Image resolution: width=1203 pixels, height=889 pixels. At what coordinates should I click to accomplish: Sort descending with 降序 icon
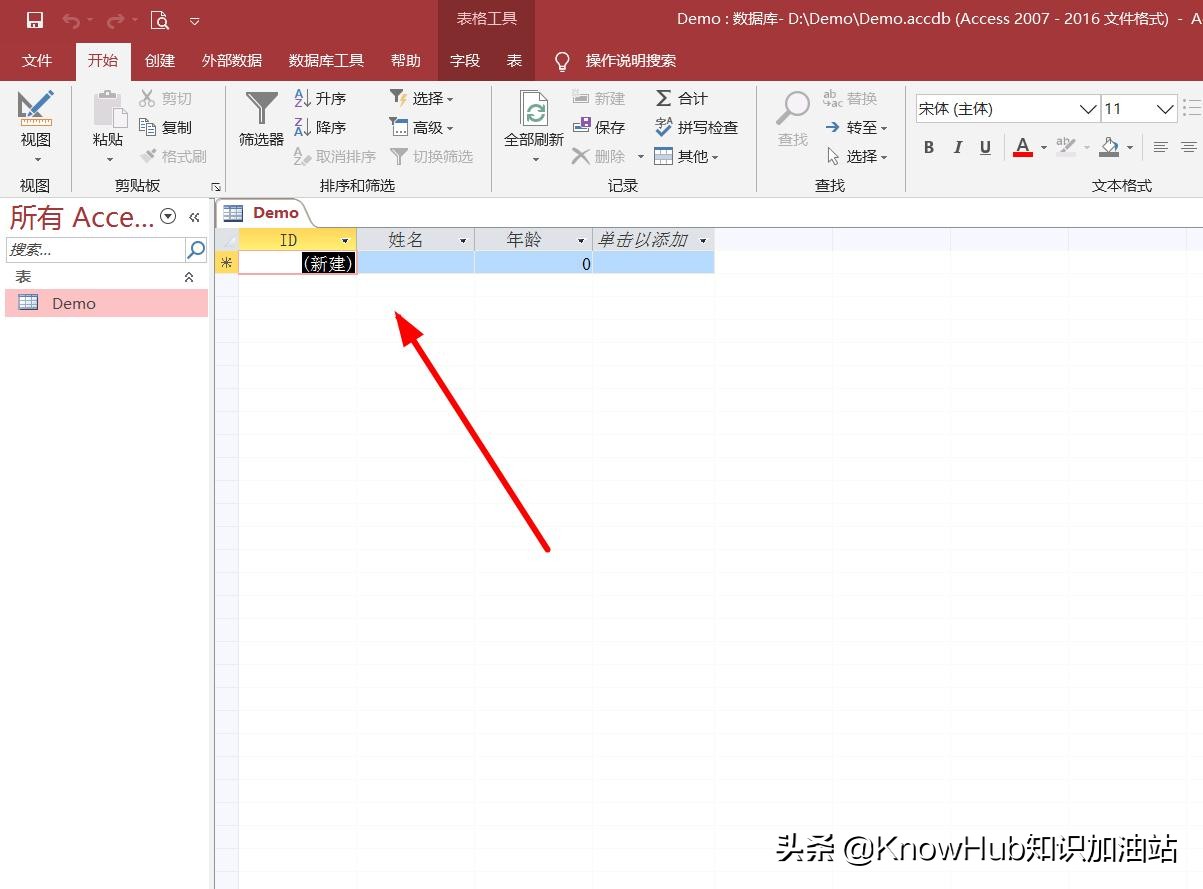tap(303, 127)
